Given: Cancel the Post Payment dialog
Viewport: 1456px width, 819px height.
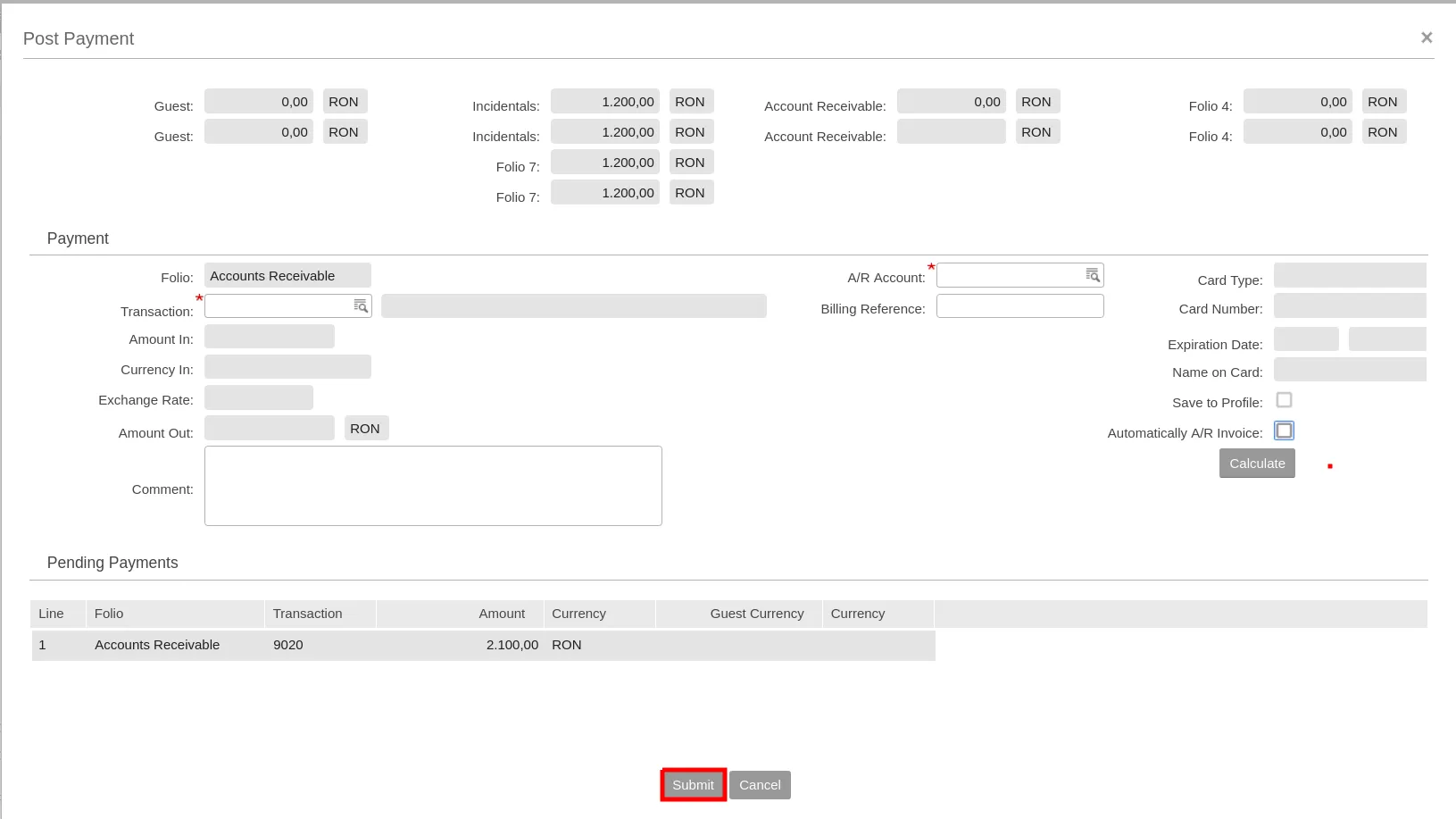Looking at the screenshot, I should [760, 785].
